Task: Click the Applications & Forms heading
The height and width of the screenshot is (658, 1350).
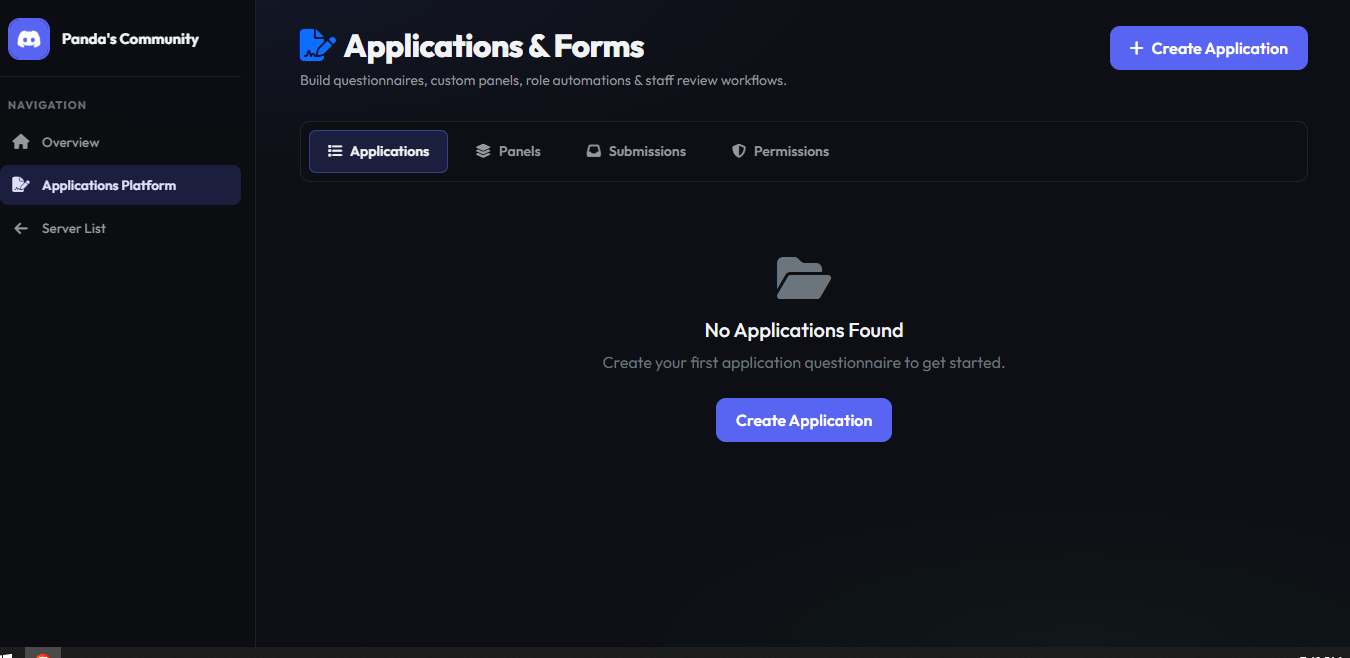Action: (x=494, y=46)
